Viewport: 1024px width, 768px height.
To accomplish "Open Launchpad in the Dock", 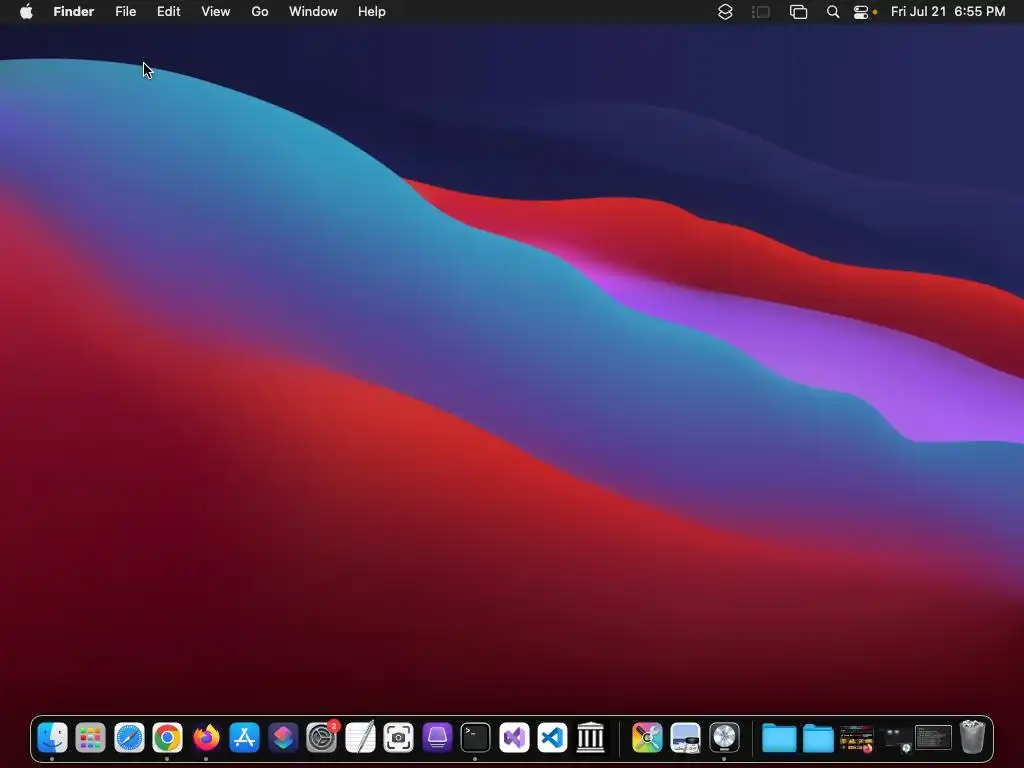I will (x=91, y=738).
